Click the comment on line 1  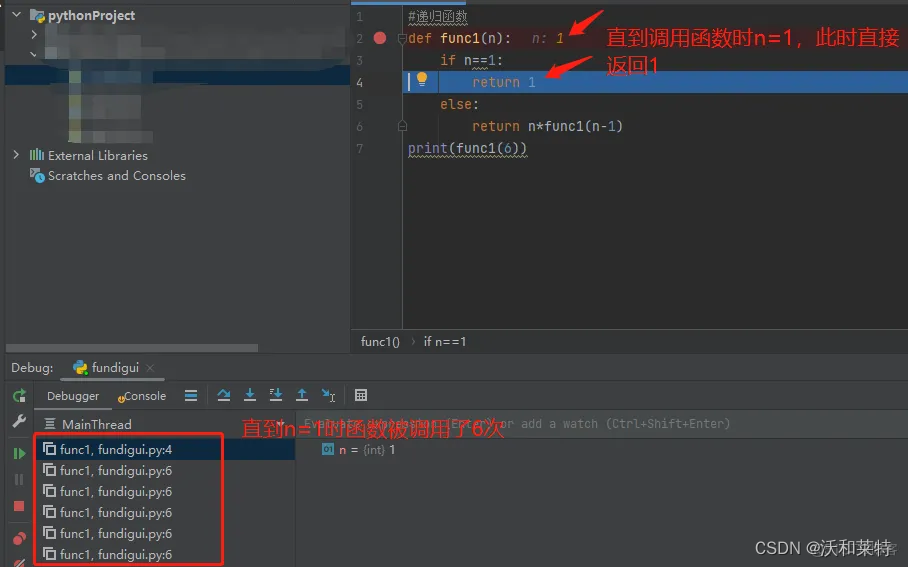pyautogui.click(x=437, y=17)
